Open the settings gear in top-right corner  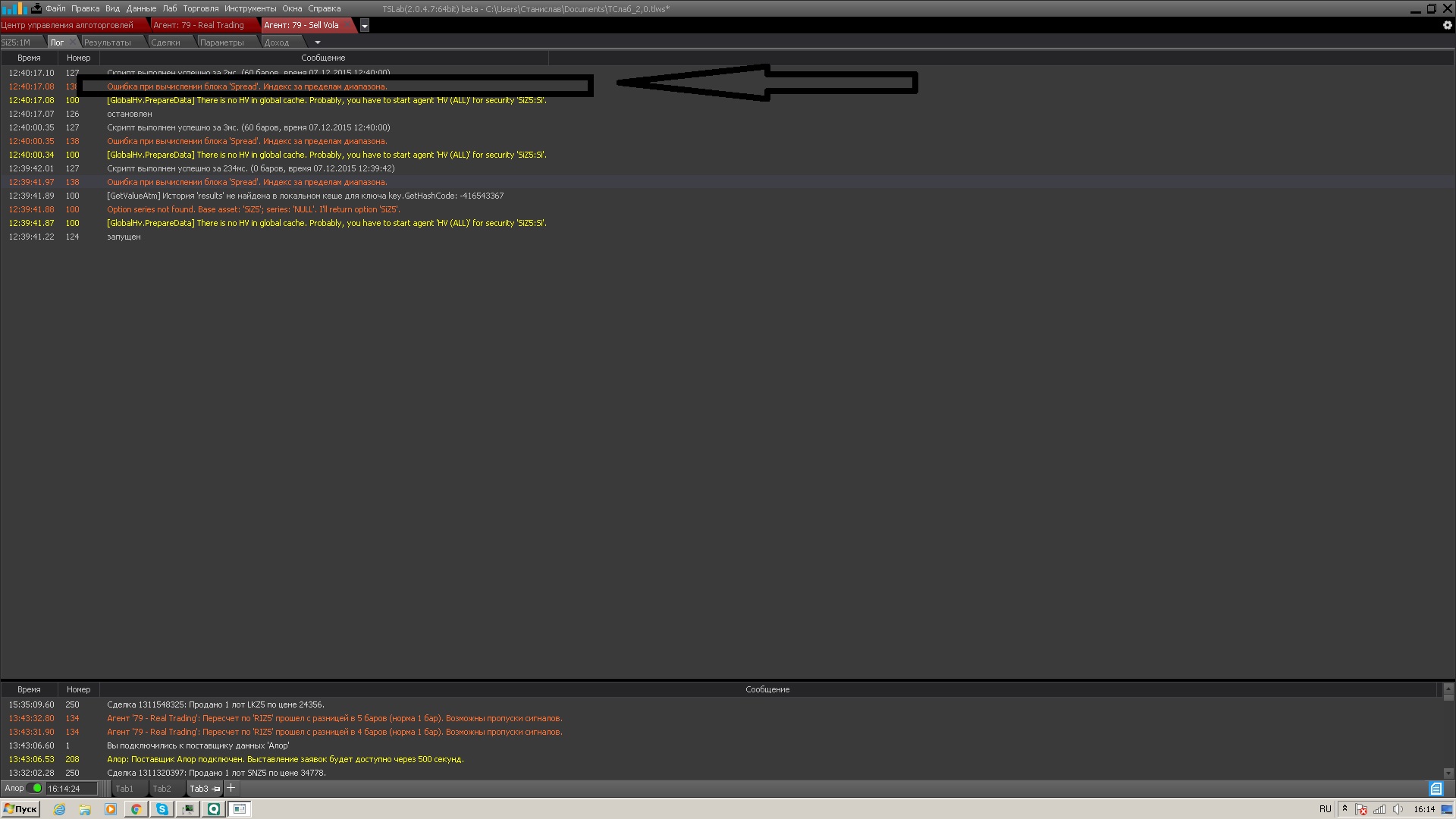(1447, 25)
